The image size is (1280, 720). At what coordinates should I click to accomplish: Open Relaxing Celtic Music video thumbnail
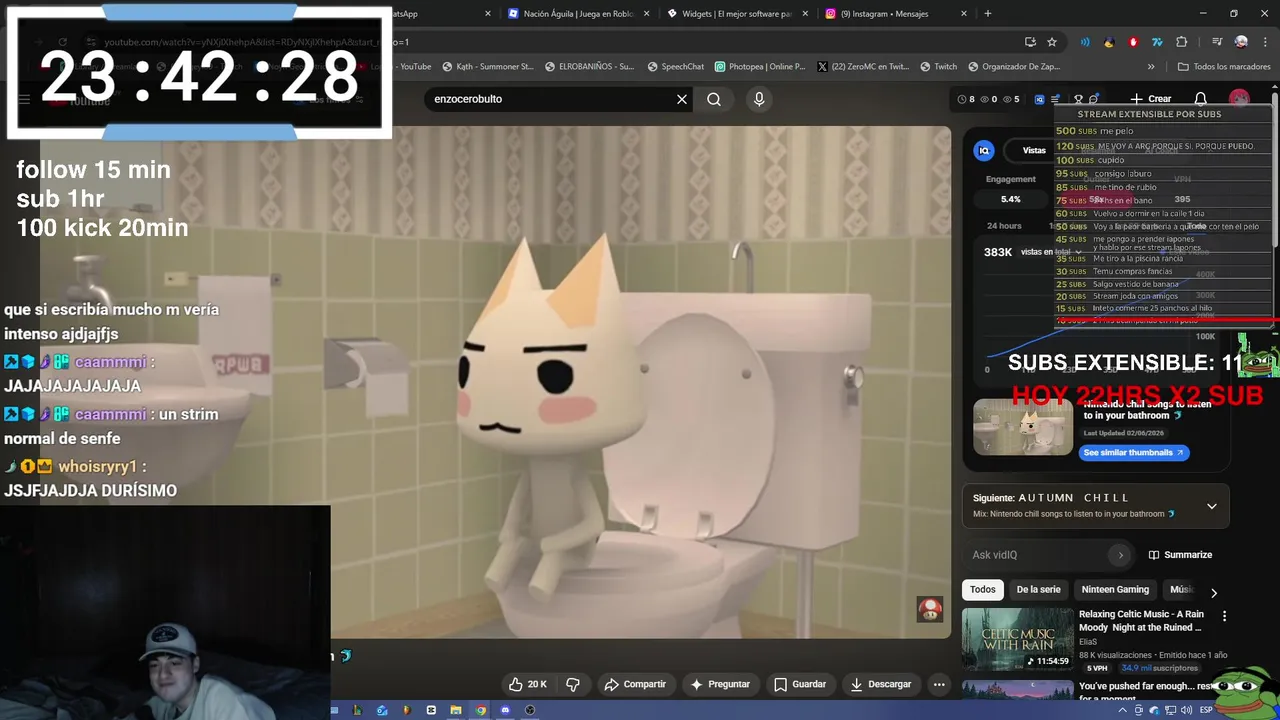(x=1018, y=639)
